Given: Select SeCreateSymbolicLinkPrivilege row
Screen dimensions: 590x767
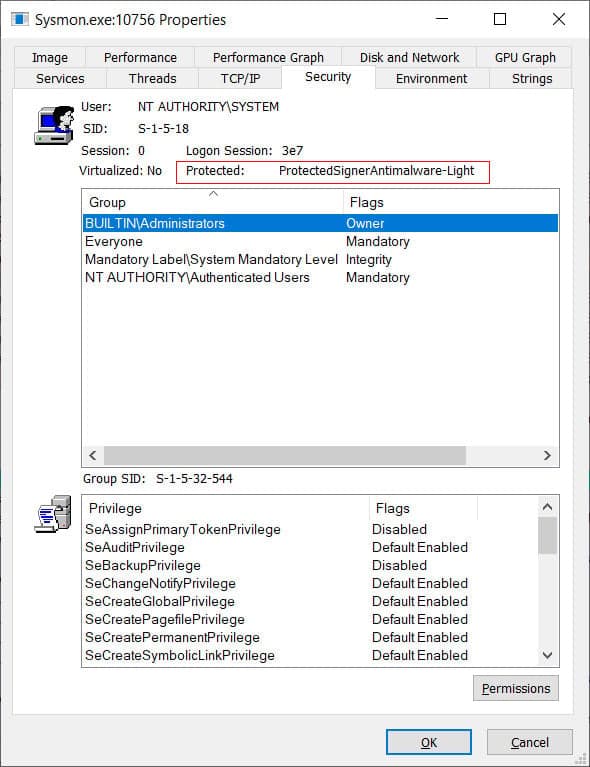Looking at the screenshot, I should point(310,655).
